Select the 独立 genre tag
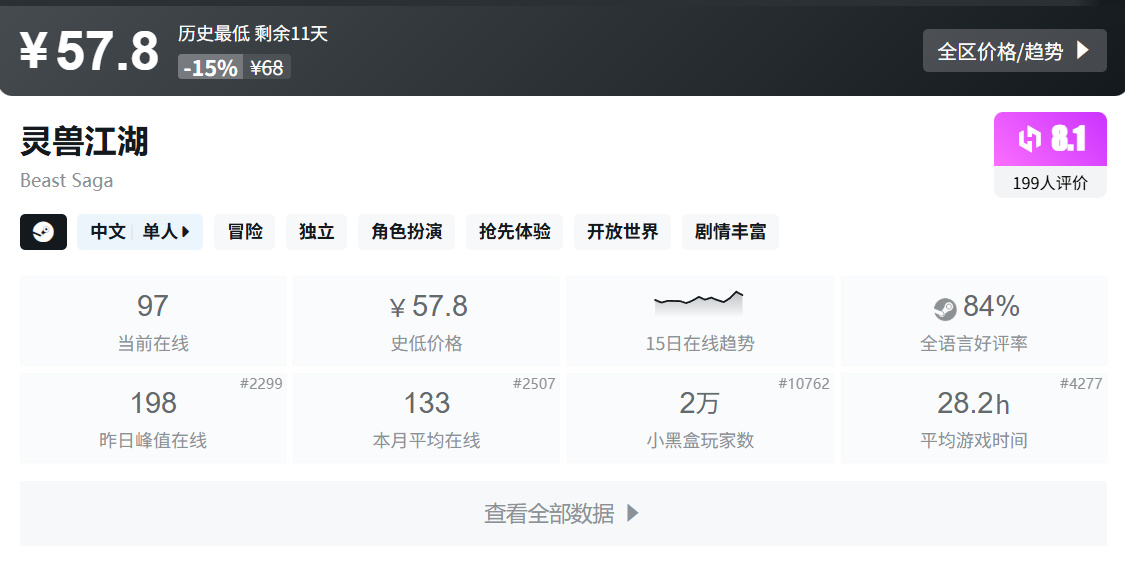Viewport: 1125px width, 571px height. (x=316, y=232)
